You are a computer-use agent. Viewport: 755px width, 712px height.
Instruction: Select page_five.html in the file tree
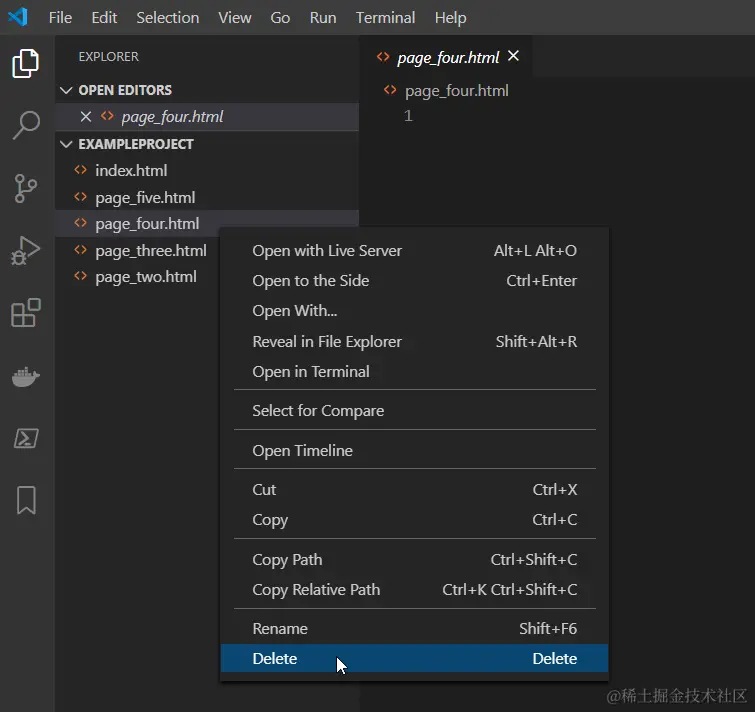pyautogui.click(x=207, y=197)
